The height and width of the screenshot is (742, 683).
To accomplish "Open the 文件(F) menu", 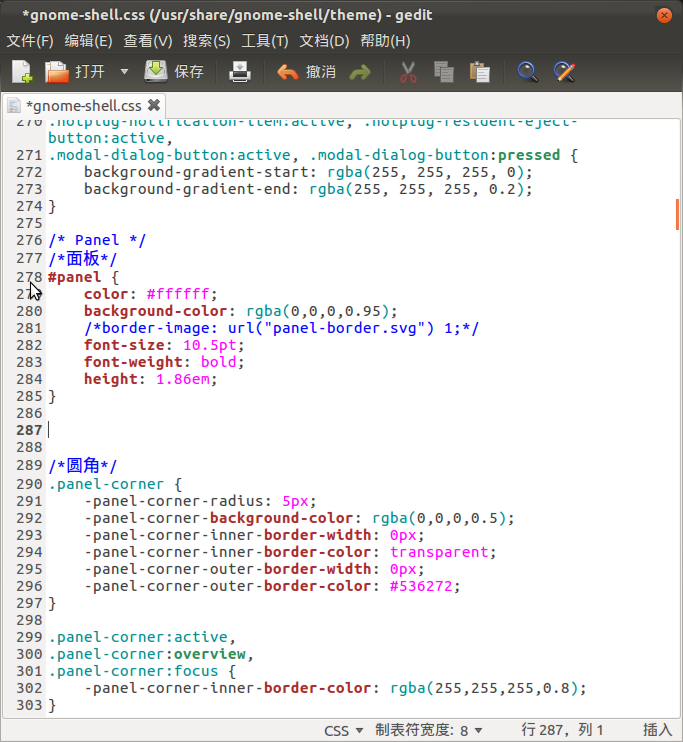I will (x=30, y=41).
